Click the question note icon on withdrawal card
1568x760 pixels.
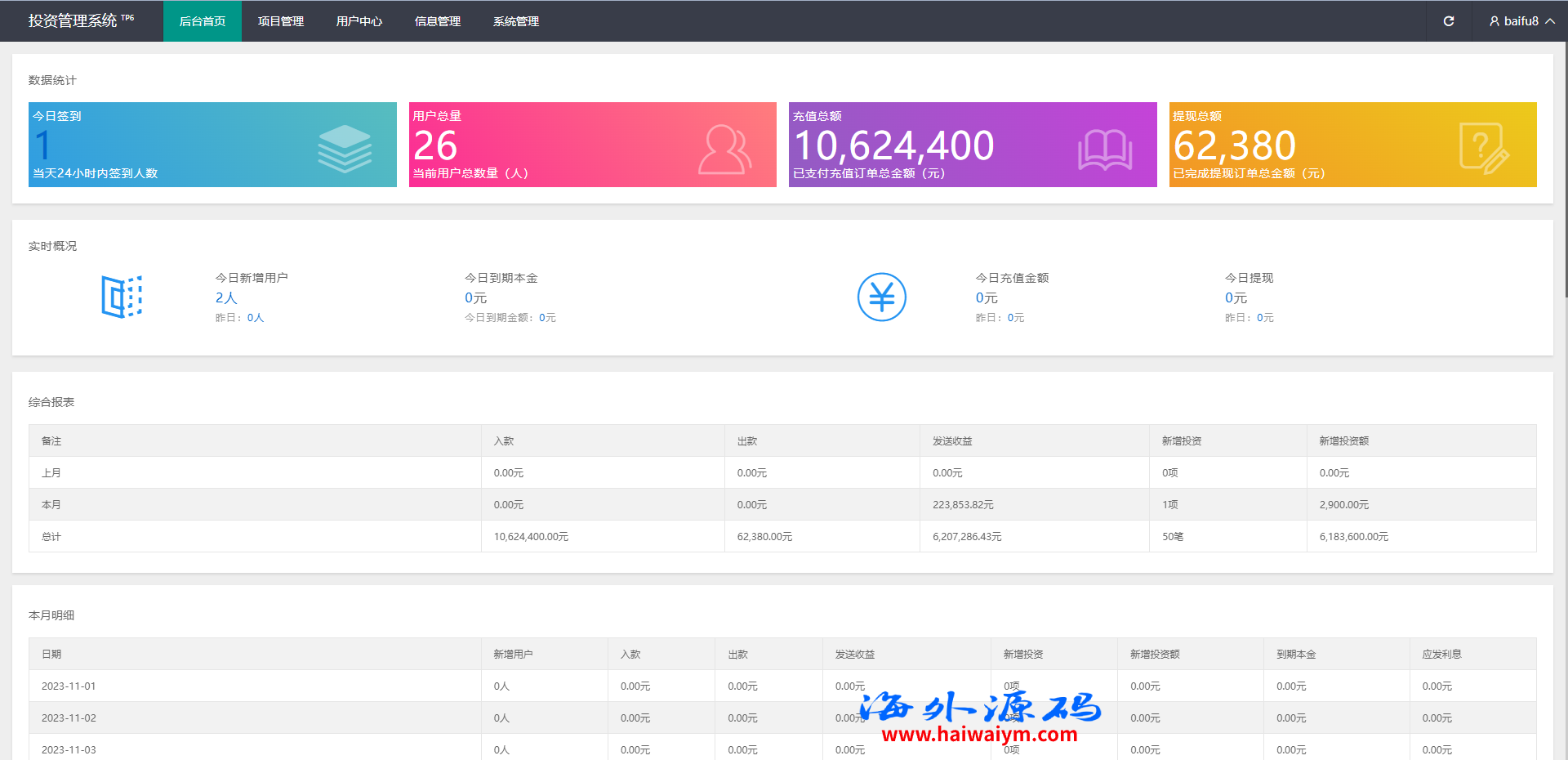coord(1483,148)
